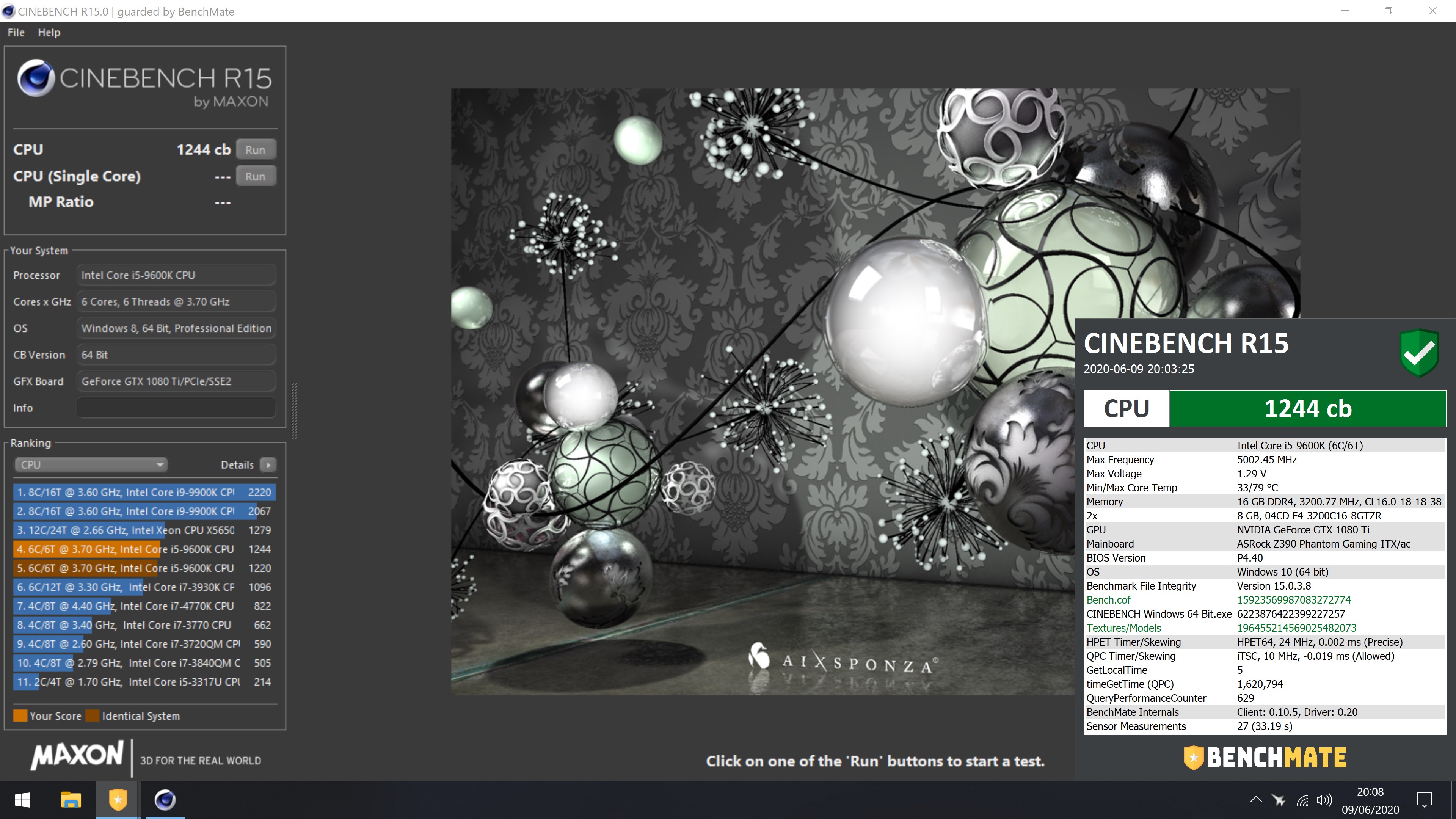The width and height of the screenshot is (1456, 819).
Task: Open the taskbar clock and date
Action: (x=1370, y=800)
